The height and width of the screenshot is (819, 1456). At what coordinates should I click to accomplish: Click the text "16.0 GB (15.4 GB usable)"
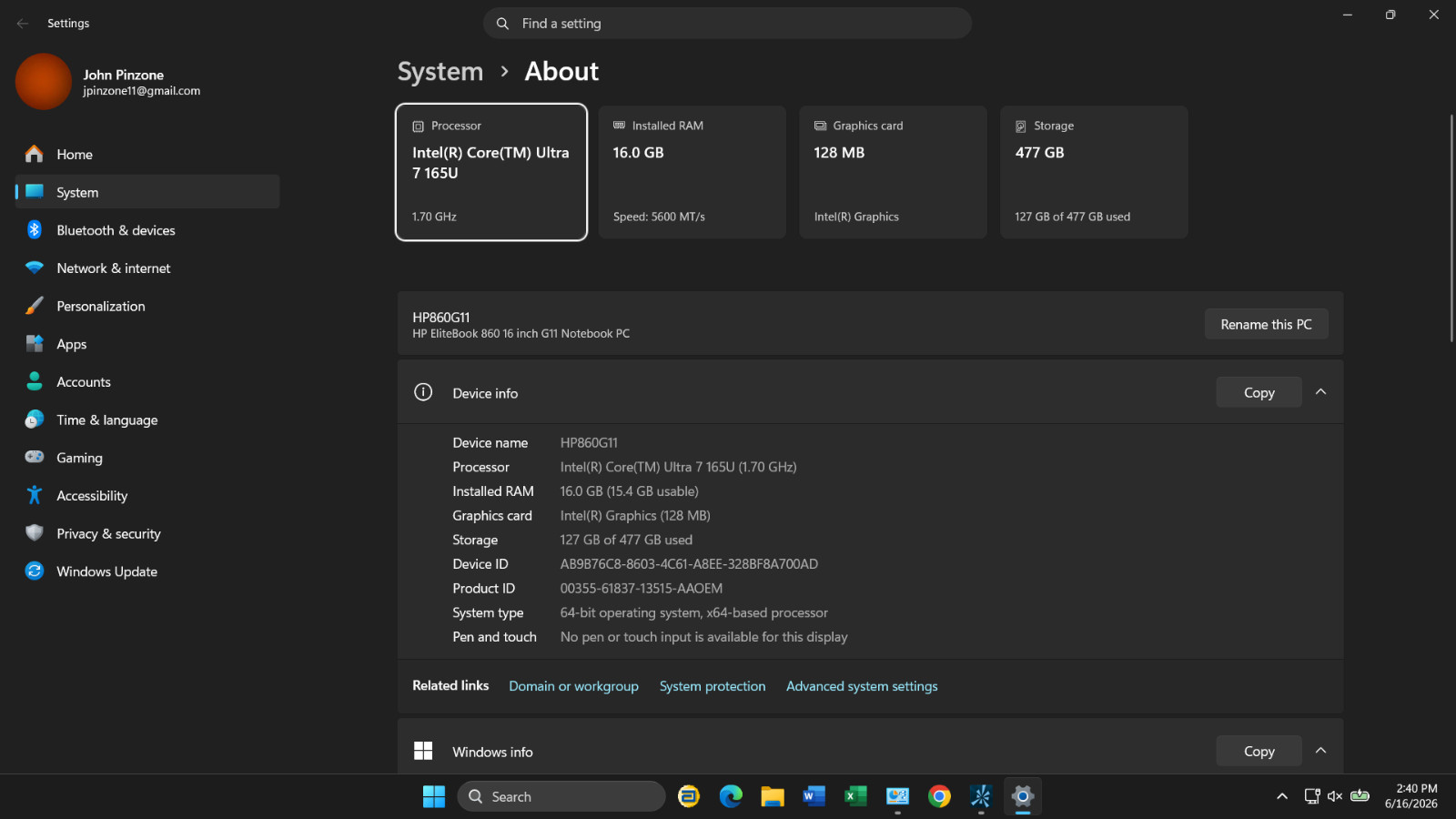[x=630, y=491]
